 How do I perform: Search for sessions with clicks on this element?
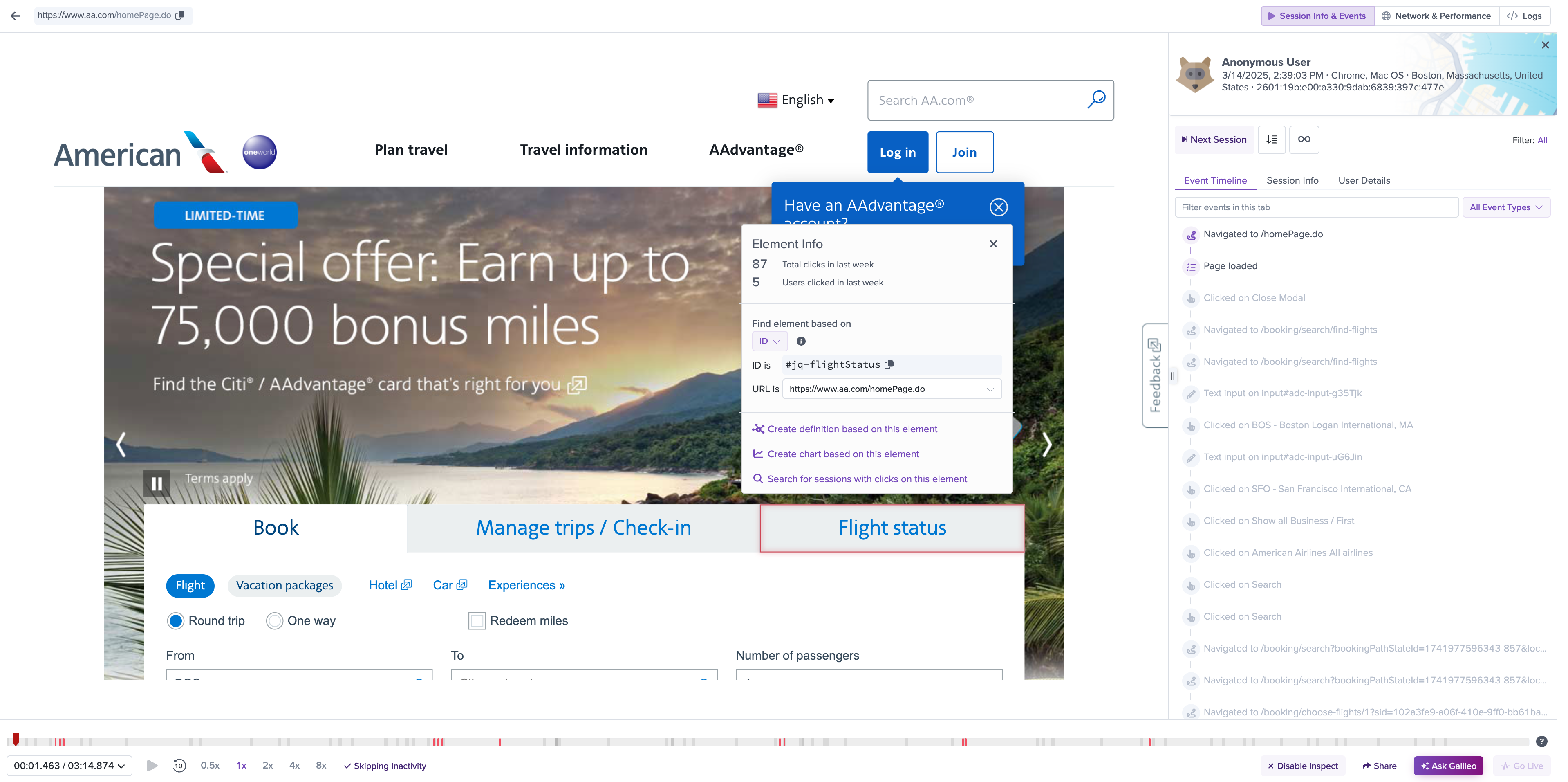click(860, 479)
